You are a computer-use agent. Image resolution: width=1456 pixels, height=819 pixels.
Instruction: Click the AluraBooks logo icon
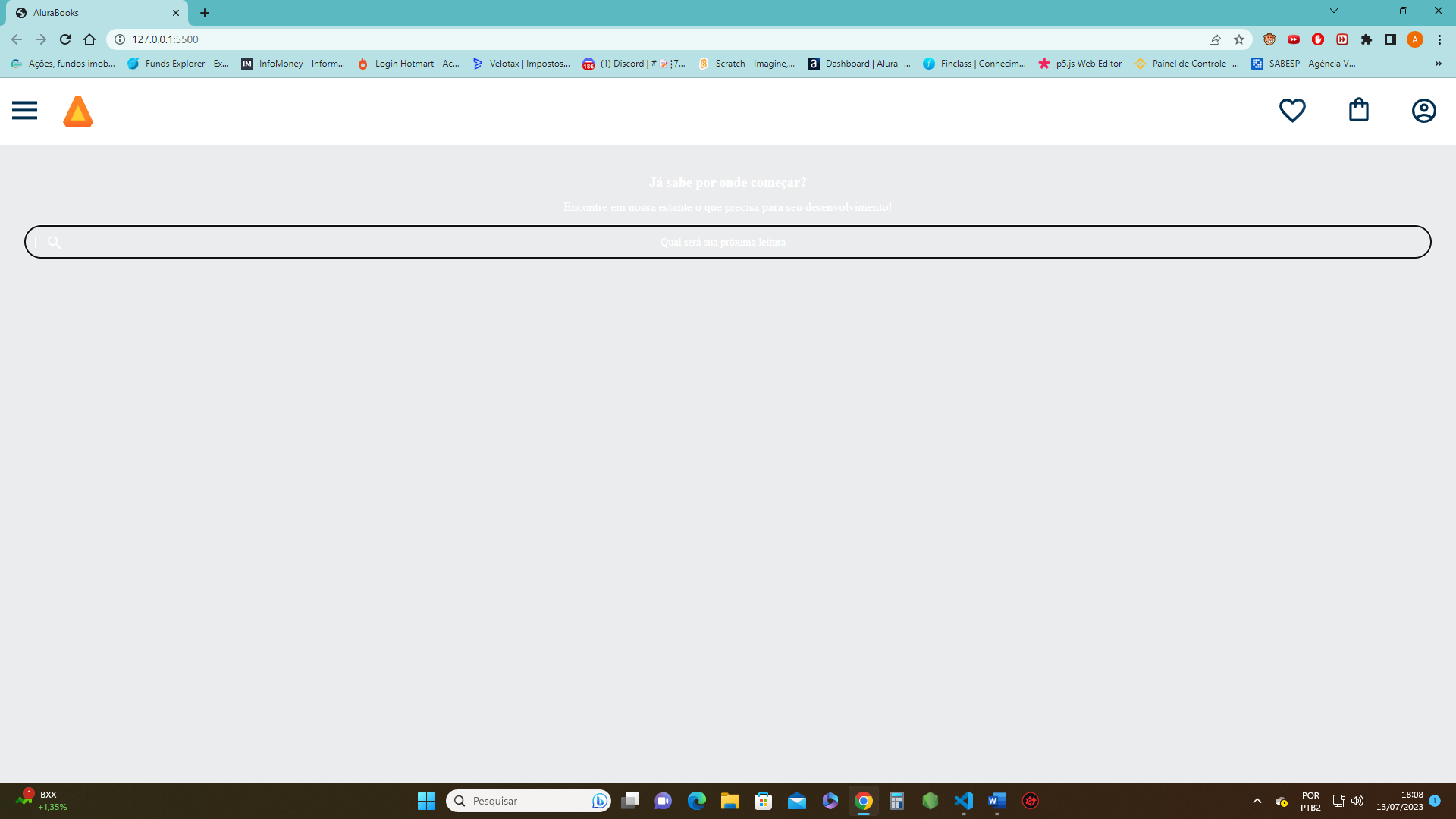77,111
